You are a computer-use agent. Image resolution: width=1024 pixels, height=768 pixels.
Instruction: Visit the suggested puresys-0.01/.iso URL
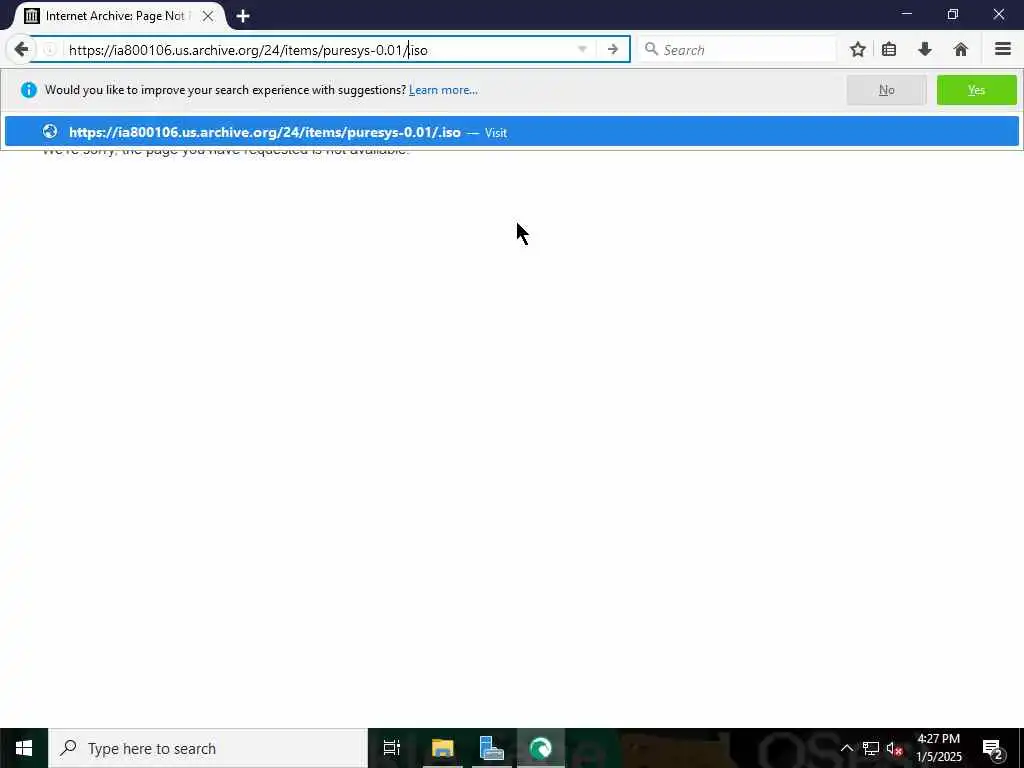point(511,132)
